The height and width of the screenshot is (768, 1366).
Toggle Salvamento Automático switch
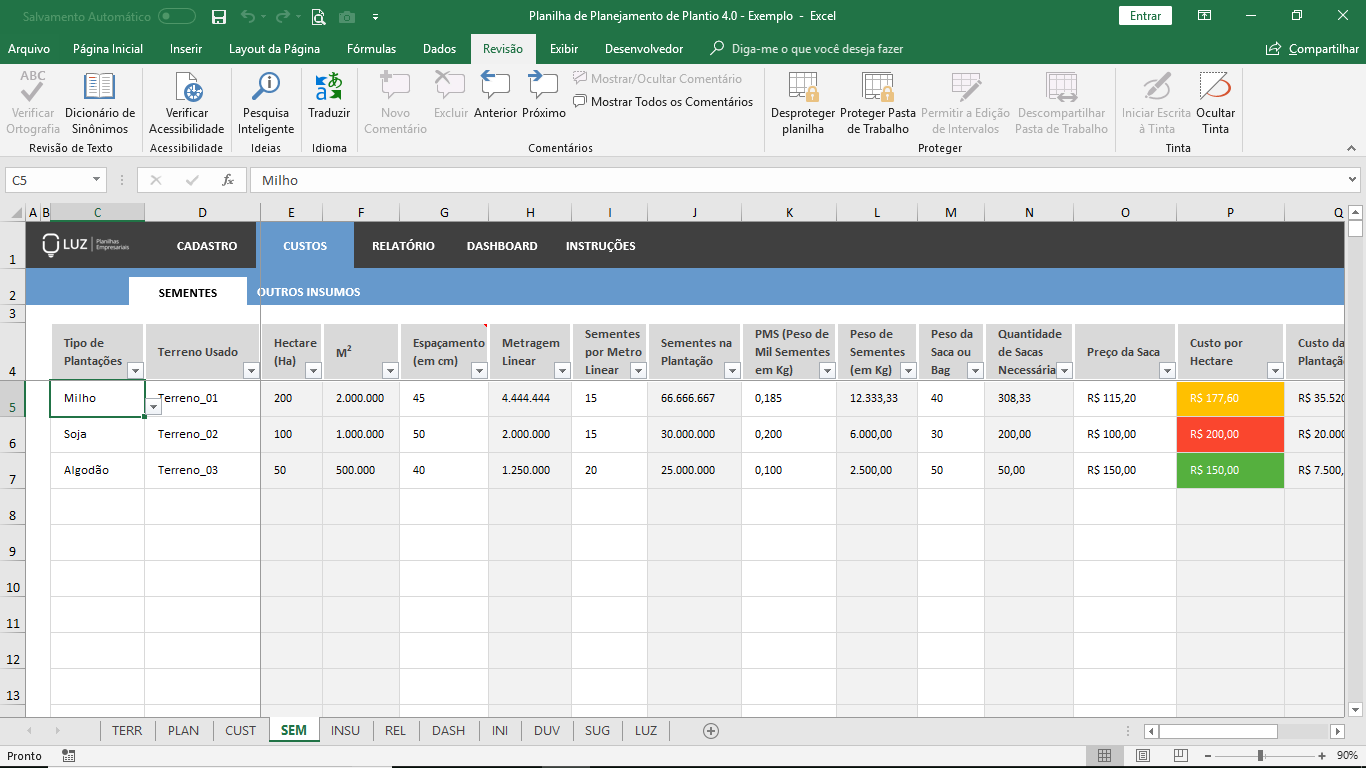pos(177,16)
